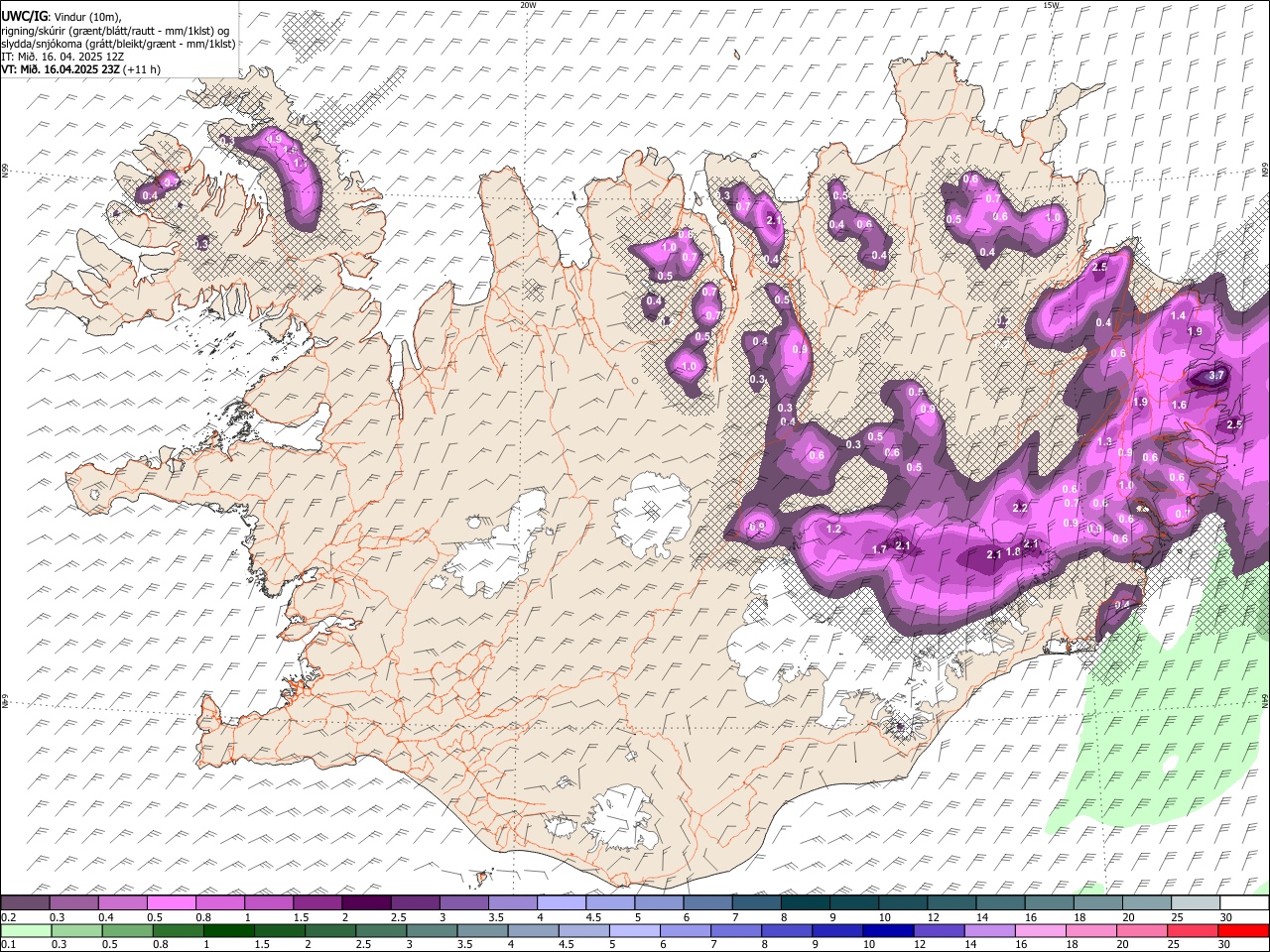Select the 'IT: Mið. 16. 04. 2025 12Z' line
This screenshot has height=952, width=1270.
[63, 57]
